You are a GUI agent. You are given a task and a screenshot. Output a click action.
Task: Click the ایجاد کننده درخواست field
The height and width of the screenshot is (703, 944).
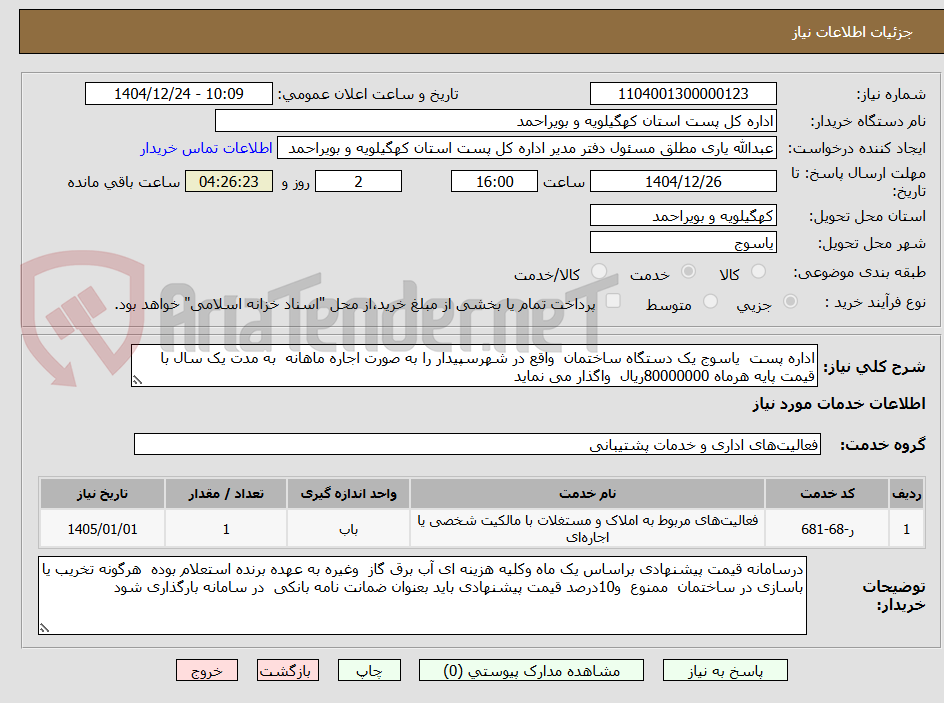(527, 148)
